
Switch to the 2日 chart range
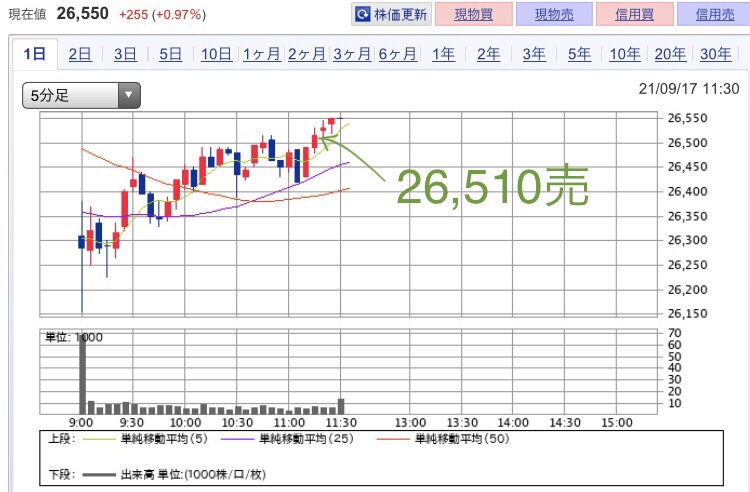coord(80,54)
